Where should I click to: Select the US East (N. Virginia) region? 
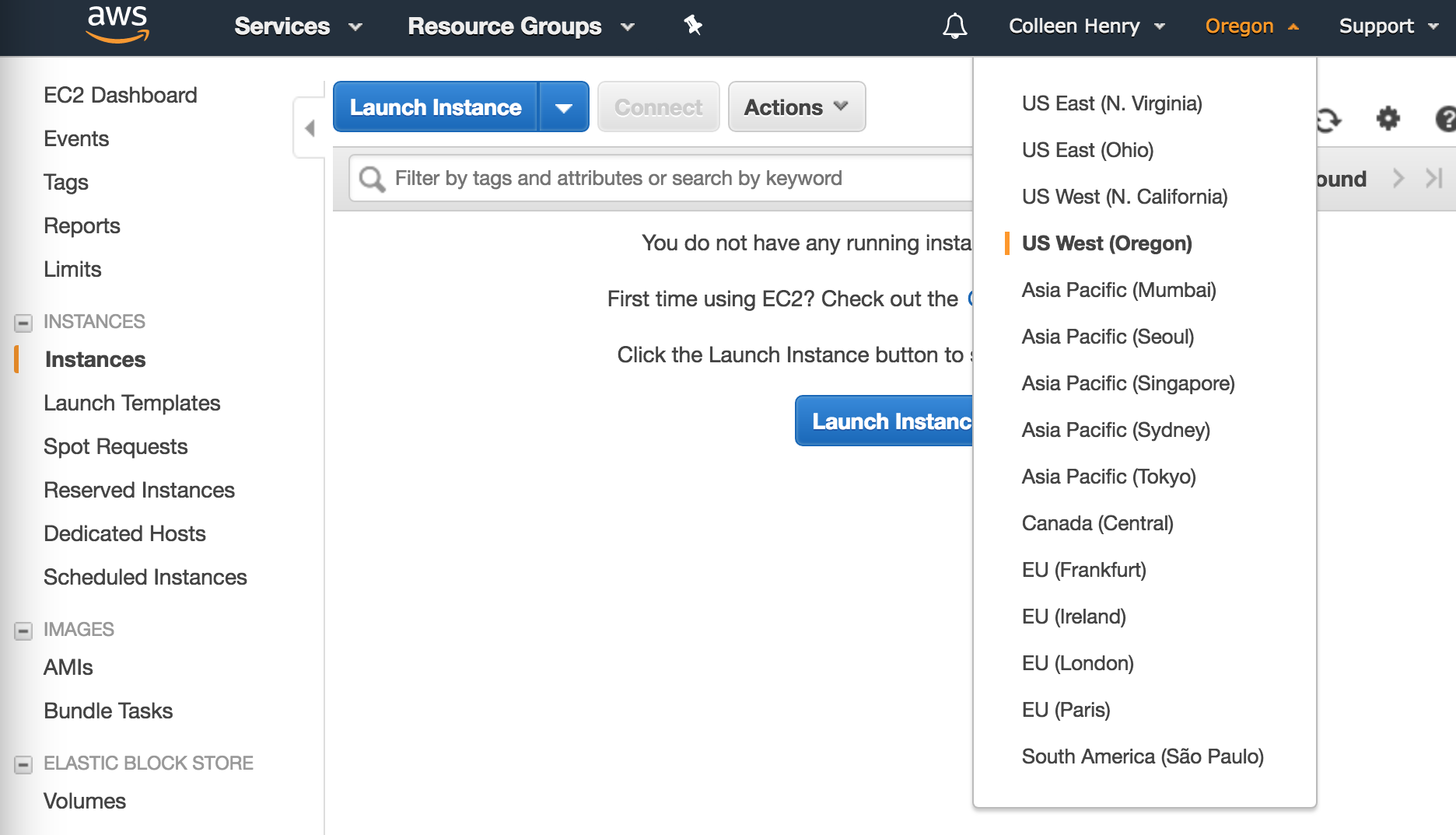tap(1111, 103)
